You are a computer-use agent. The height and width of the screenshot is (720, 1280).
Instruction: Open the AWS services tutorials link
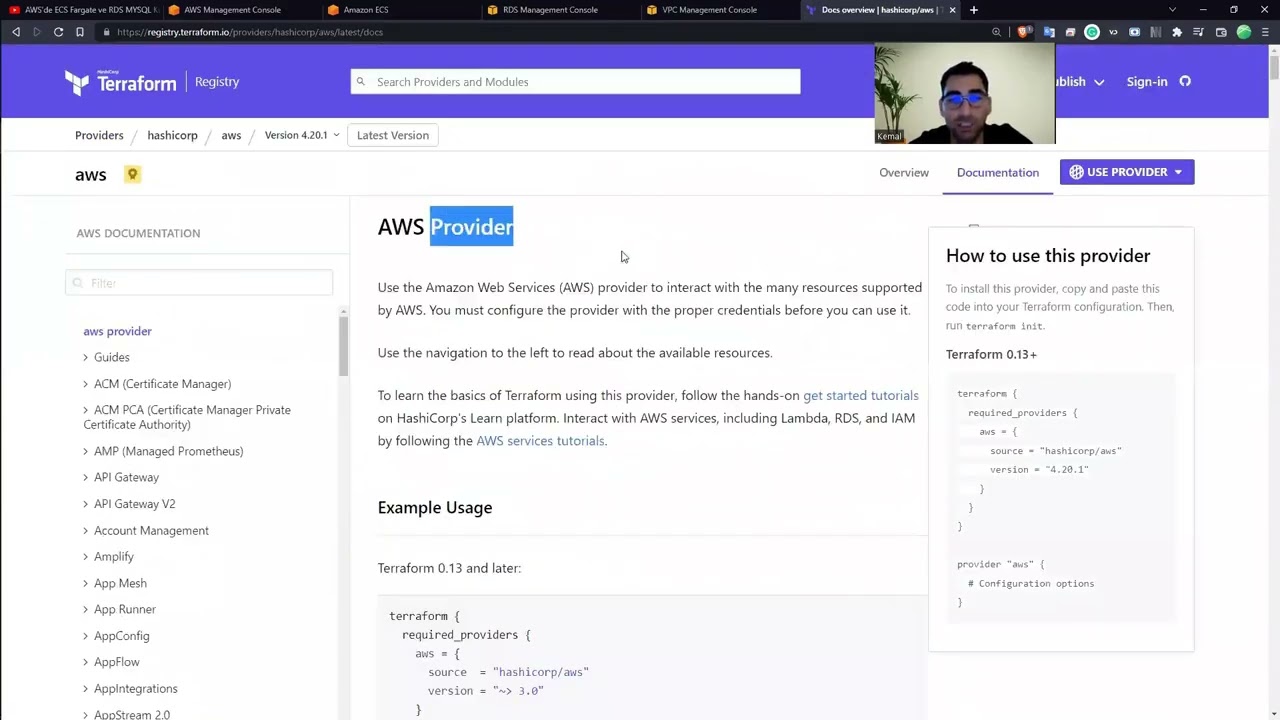tap(540, 441)
